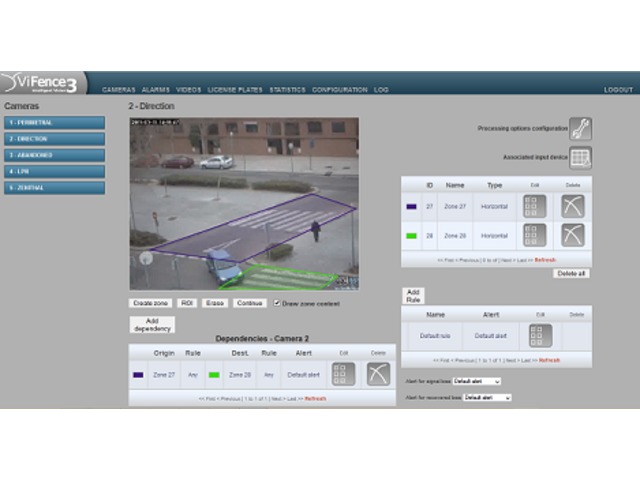
Task: Edit the Default rule entry
Action: (541, 336)
